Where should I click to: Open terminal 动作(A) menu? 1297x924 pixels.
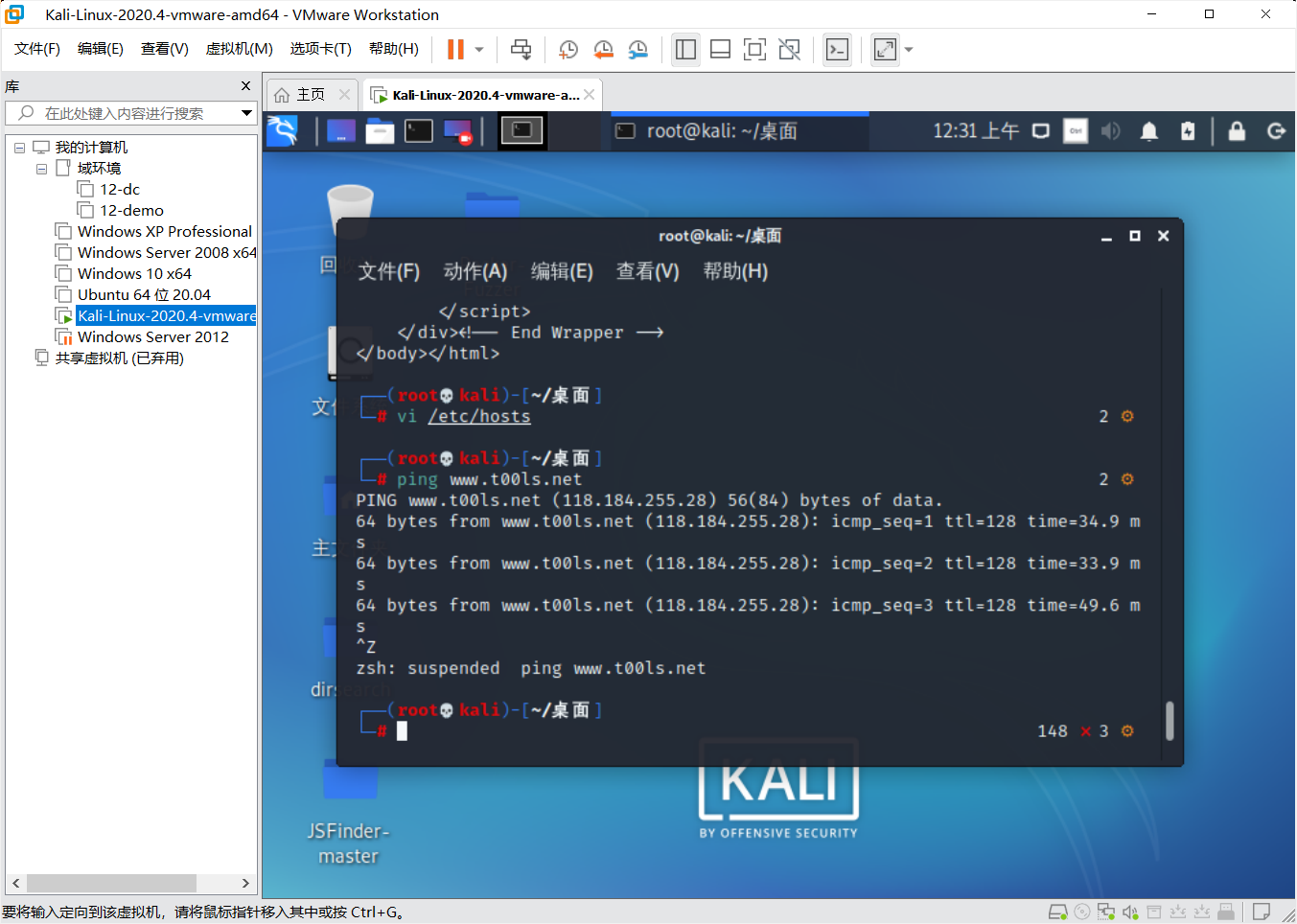pyautogui.click(x=475, y=271)
